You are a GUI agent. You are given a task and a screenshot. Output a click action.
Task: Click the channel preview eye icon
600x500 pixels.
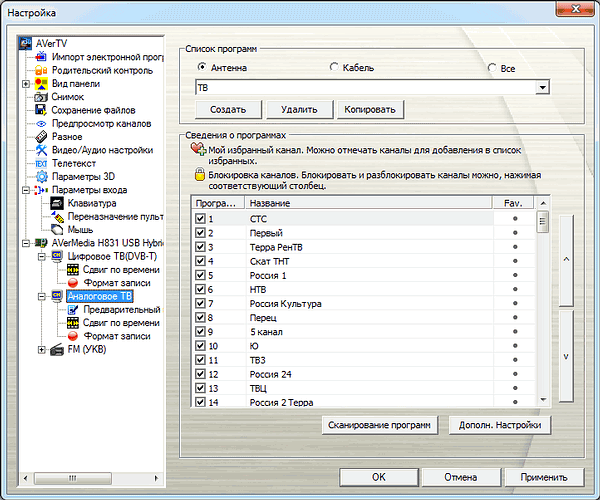tap(41, 124)
